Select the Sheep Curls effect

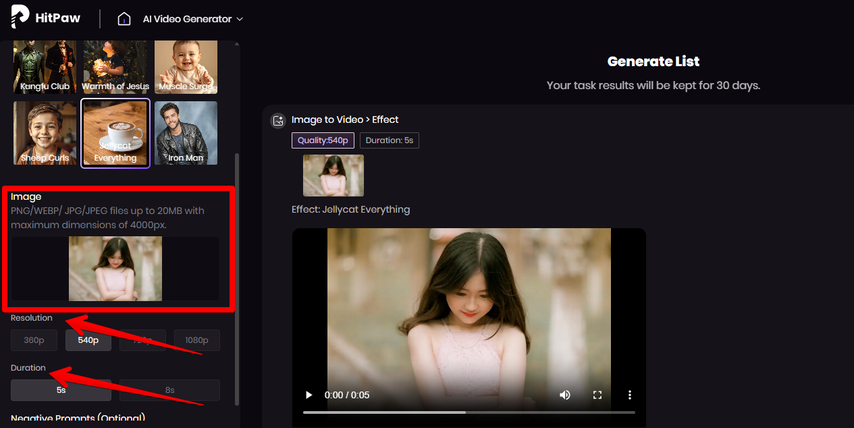point(45,132)
